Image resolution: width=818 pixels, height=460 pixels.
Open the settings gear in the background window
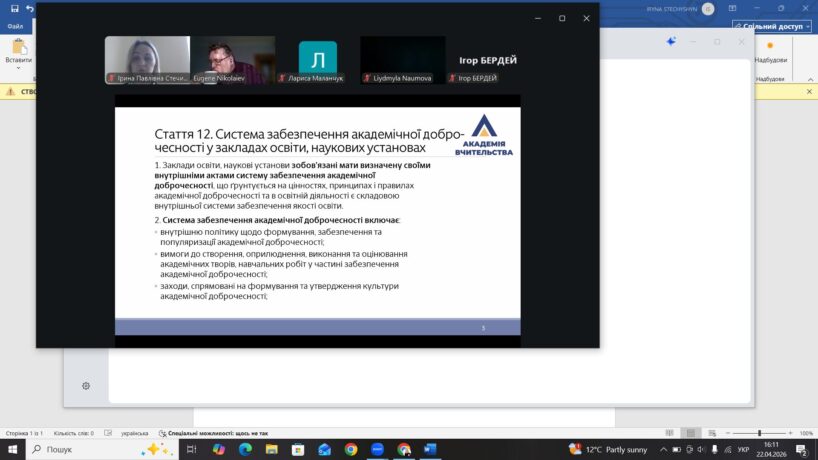(86, 385)
